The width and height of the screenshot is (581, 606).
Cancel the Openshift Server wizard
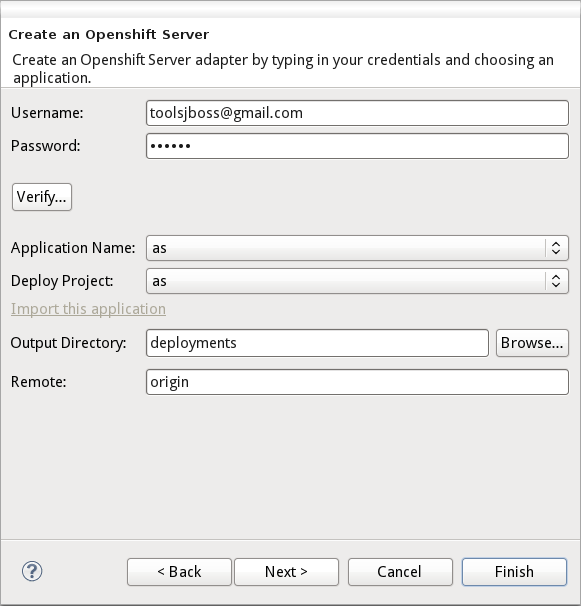click(x=400, y=572)
